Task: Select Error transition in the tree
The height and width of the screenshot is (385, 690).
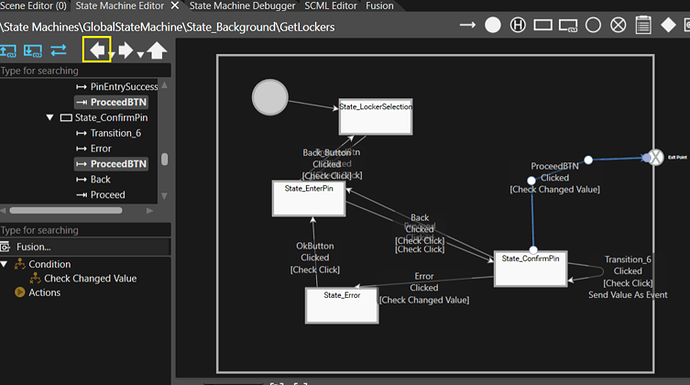Action: click(x=101, y=148)
